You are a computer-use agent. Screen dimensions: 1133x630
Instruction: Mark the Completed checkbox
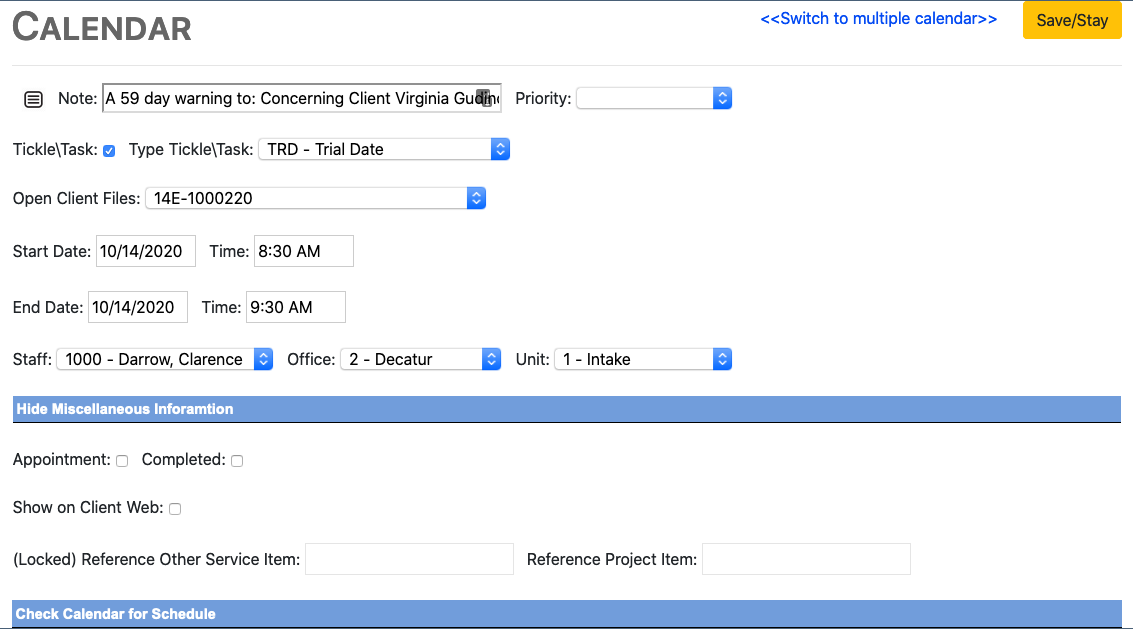click(x=237, y=461)
